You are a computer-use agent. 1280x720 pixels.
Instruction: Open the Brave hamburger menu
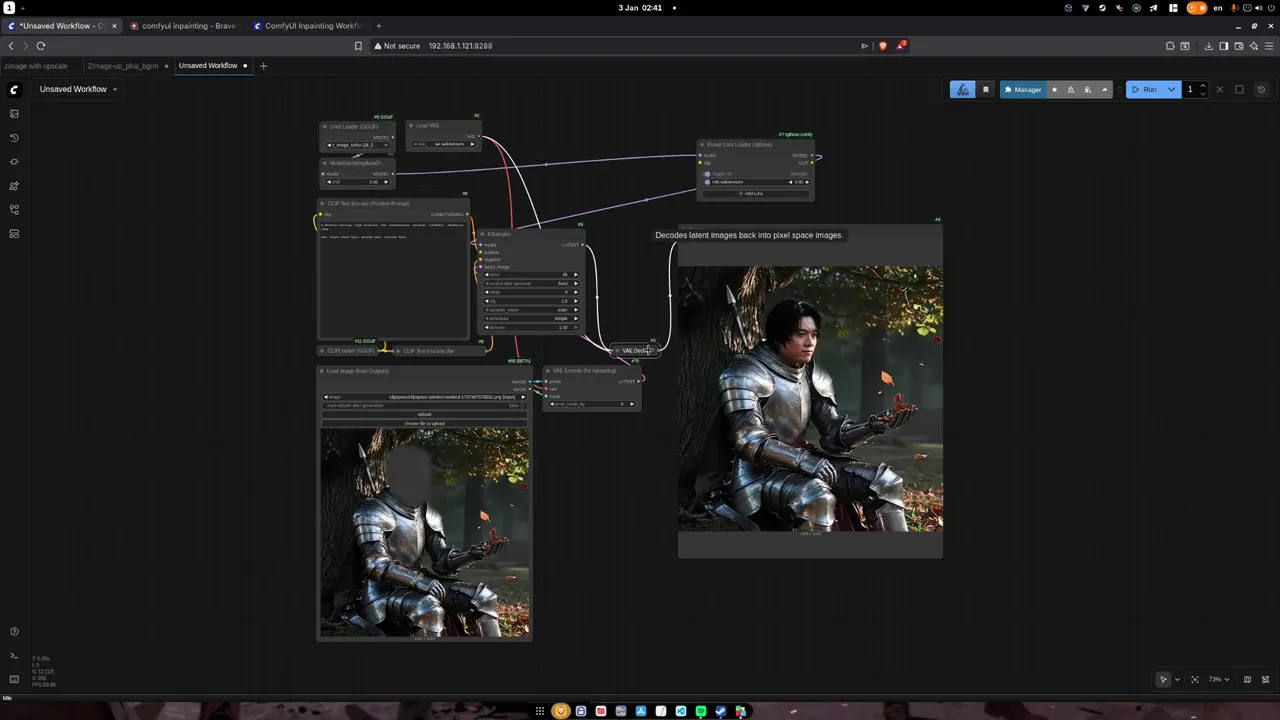[x=1270, y=46]
